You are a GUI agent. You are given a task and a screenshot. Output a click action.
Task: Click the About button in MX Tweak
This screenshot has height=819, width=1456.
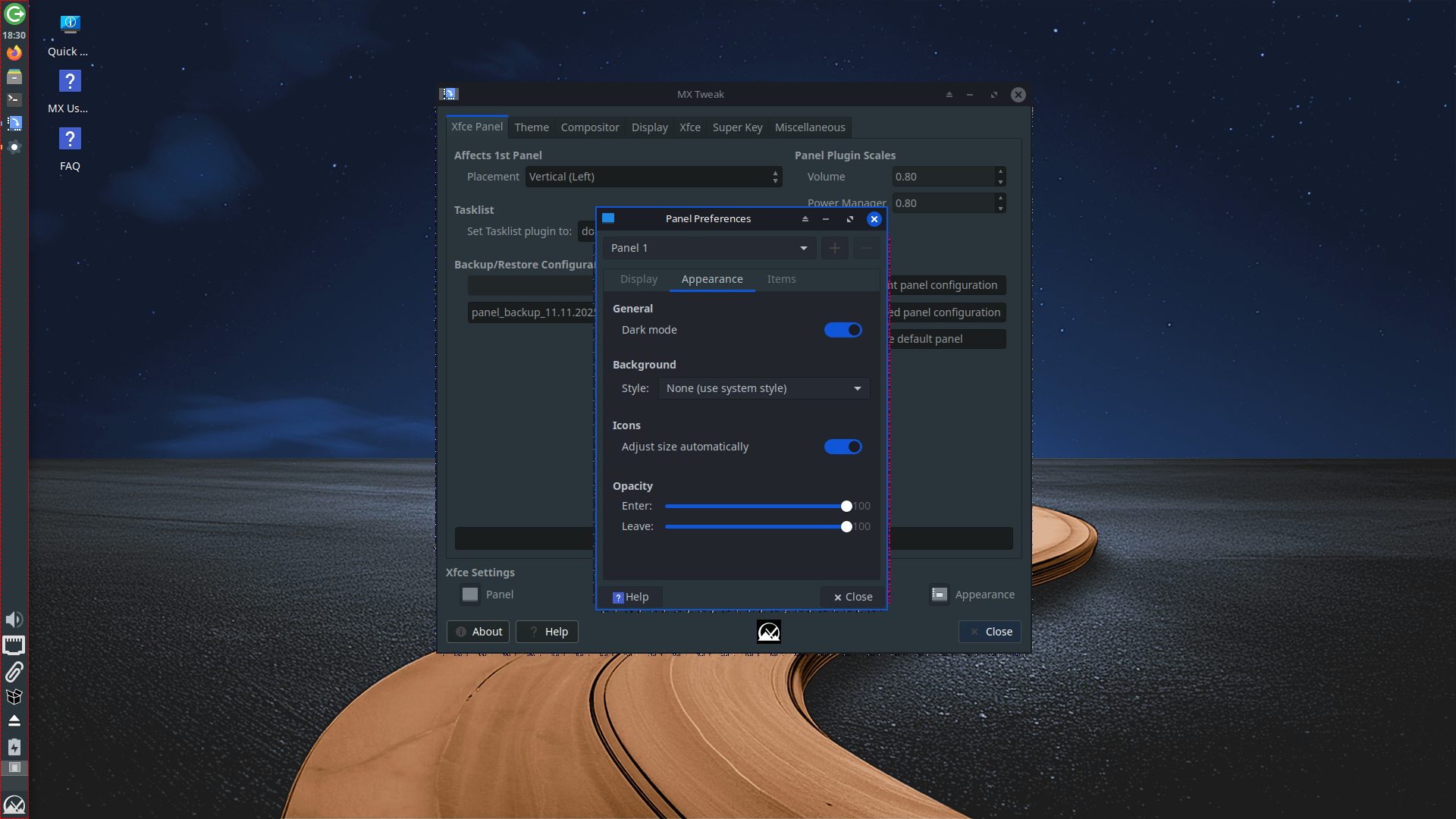tap(479, 632)
